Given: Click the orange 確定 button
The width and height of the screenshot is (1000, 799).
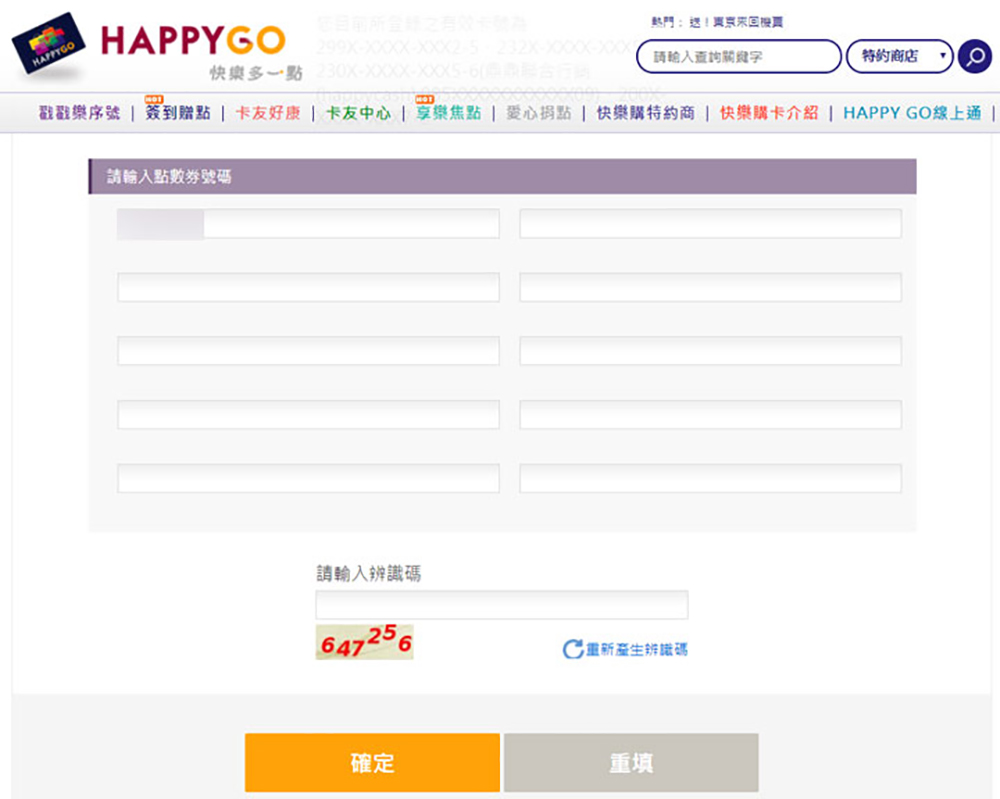Looking at the screenshot, I should point(372,763).
